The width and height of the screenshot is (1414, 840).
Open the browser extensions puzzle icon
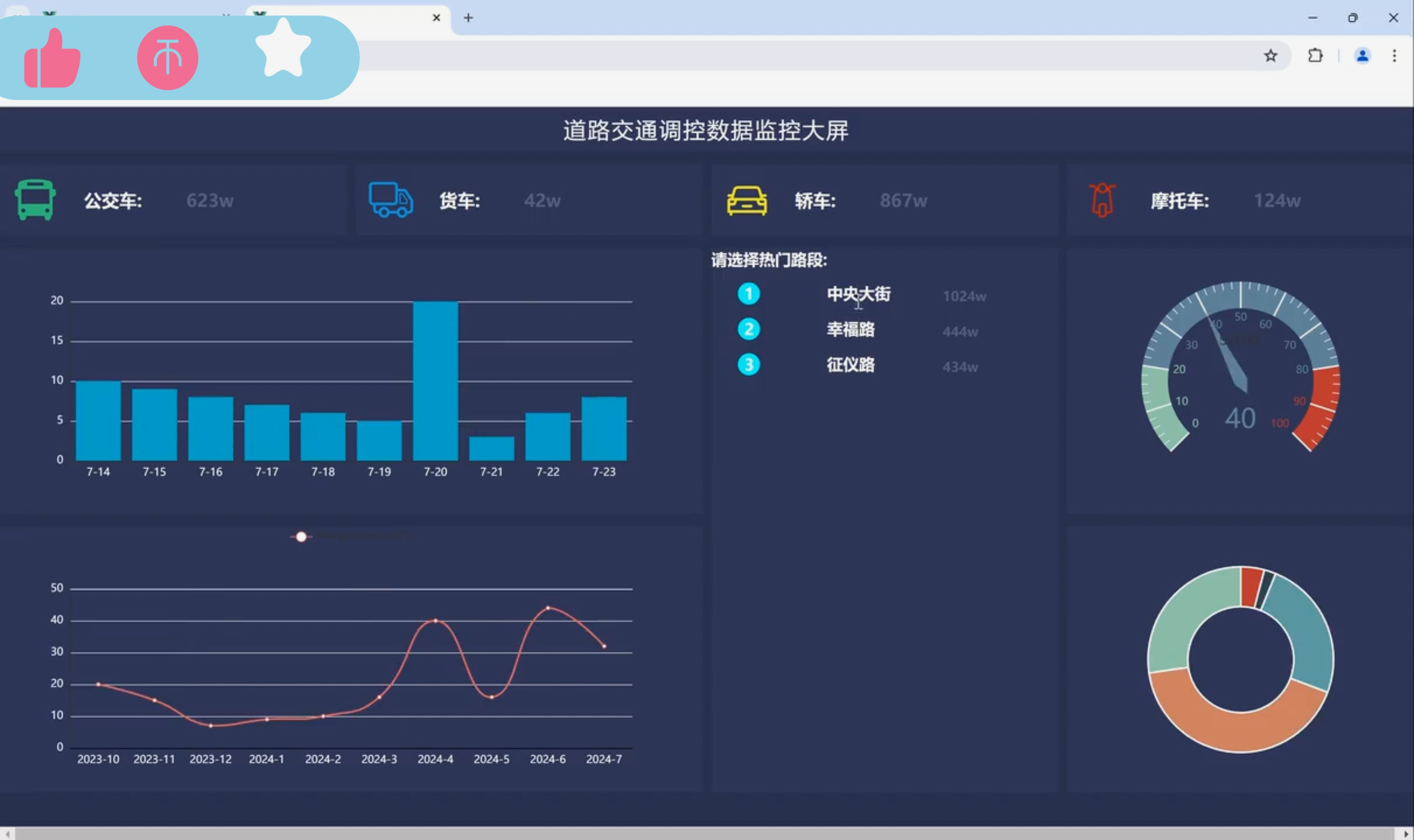pos(1315,56)
